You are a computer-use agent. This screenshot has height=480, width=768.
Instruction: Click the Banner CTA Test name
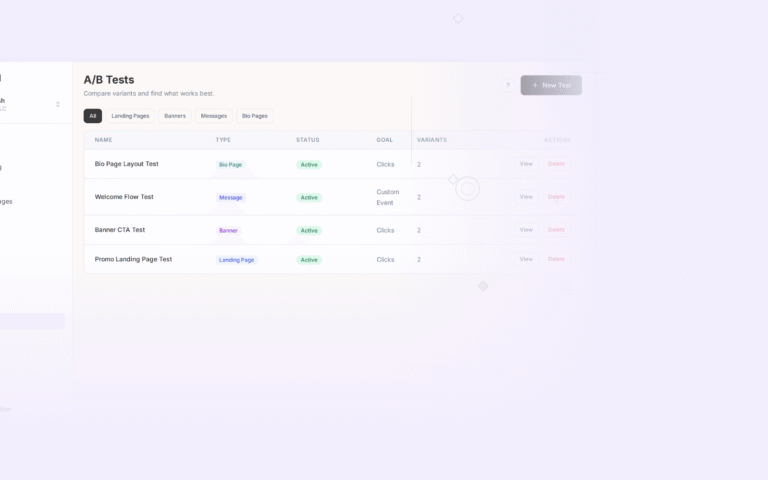coord(120,230)
